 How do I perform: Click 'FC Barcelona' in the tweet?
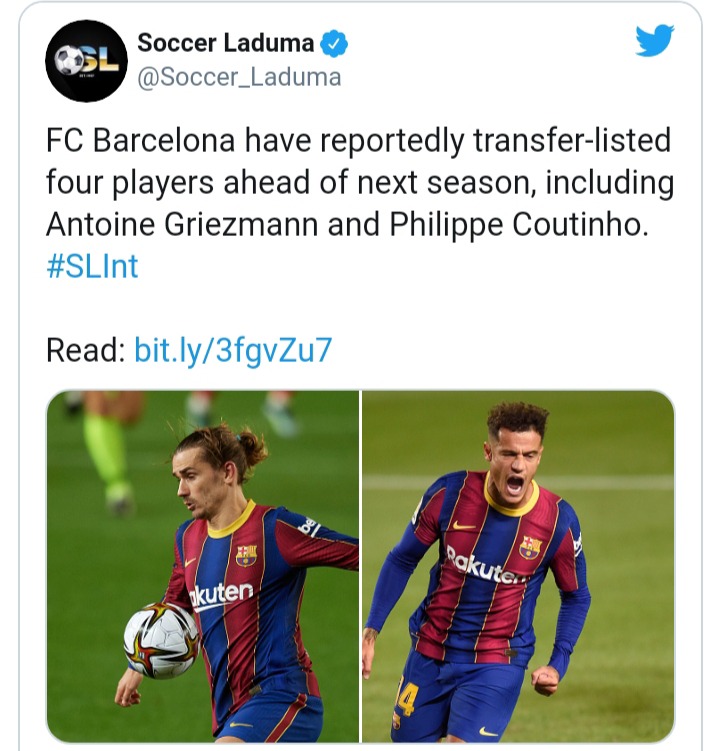pyautogui.click(x=140, y=140)
